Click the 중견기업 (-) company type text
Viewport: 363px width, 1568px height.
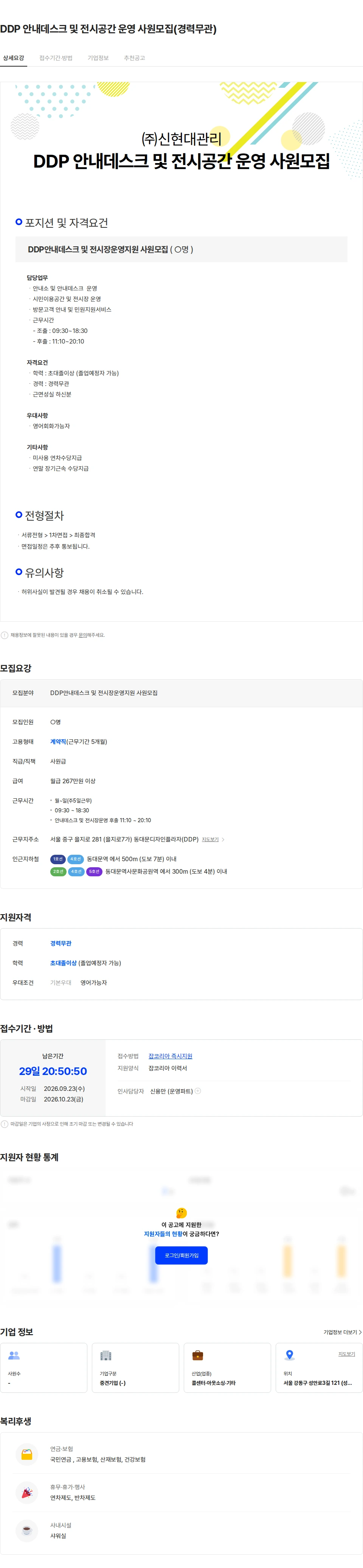pos(112,1383)
